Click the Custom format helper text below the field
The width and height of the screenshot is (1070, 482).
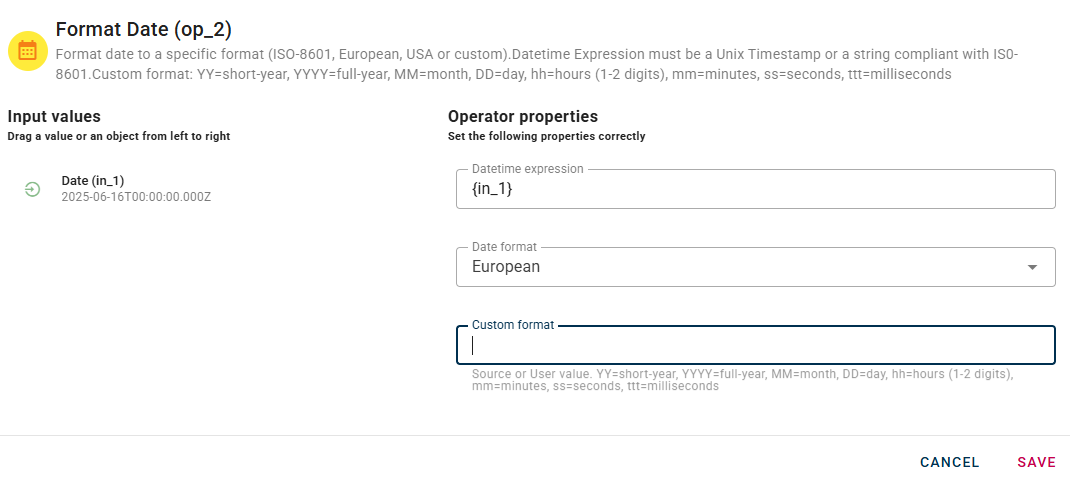[742, 380]
